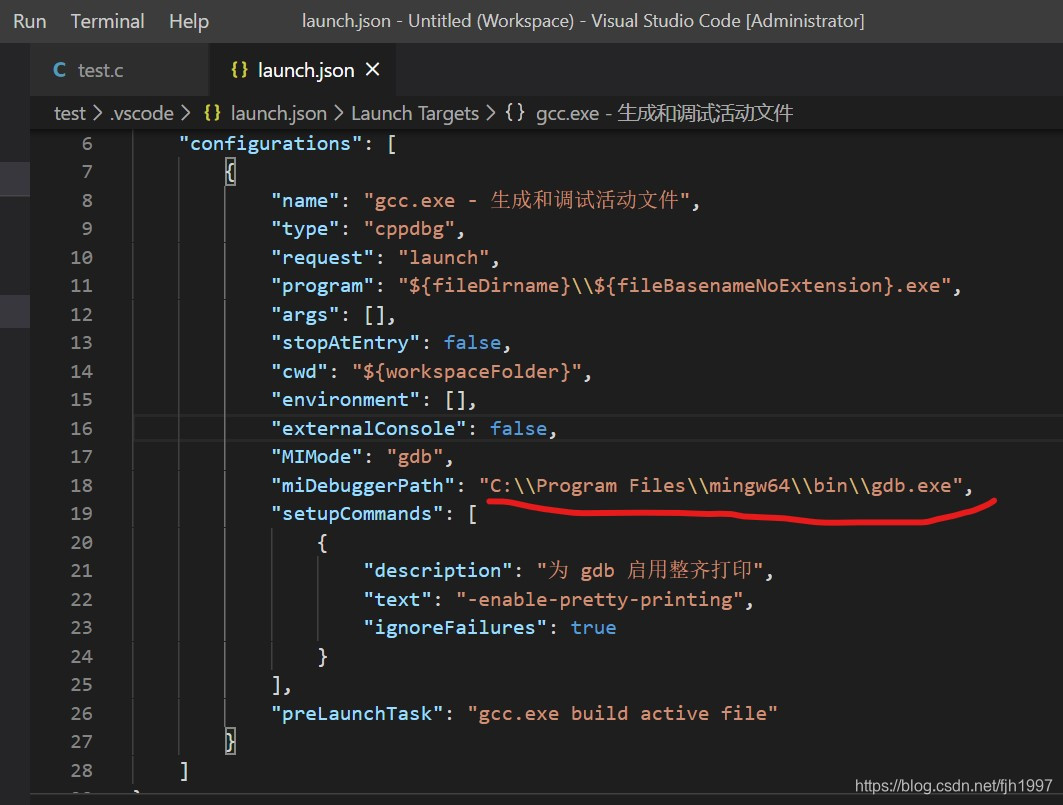Screen dimensions: 1063x805
Task: Click the gdb.exe path string value
Action: point(721,486)
